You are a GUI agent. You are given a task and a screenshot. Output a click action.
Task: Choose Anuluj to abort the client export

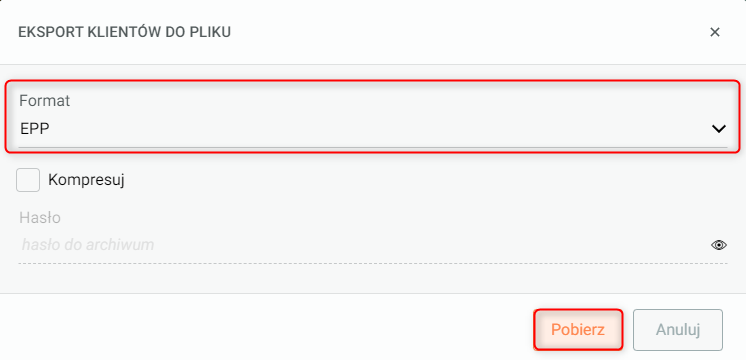point(677,330)
